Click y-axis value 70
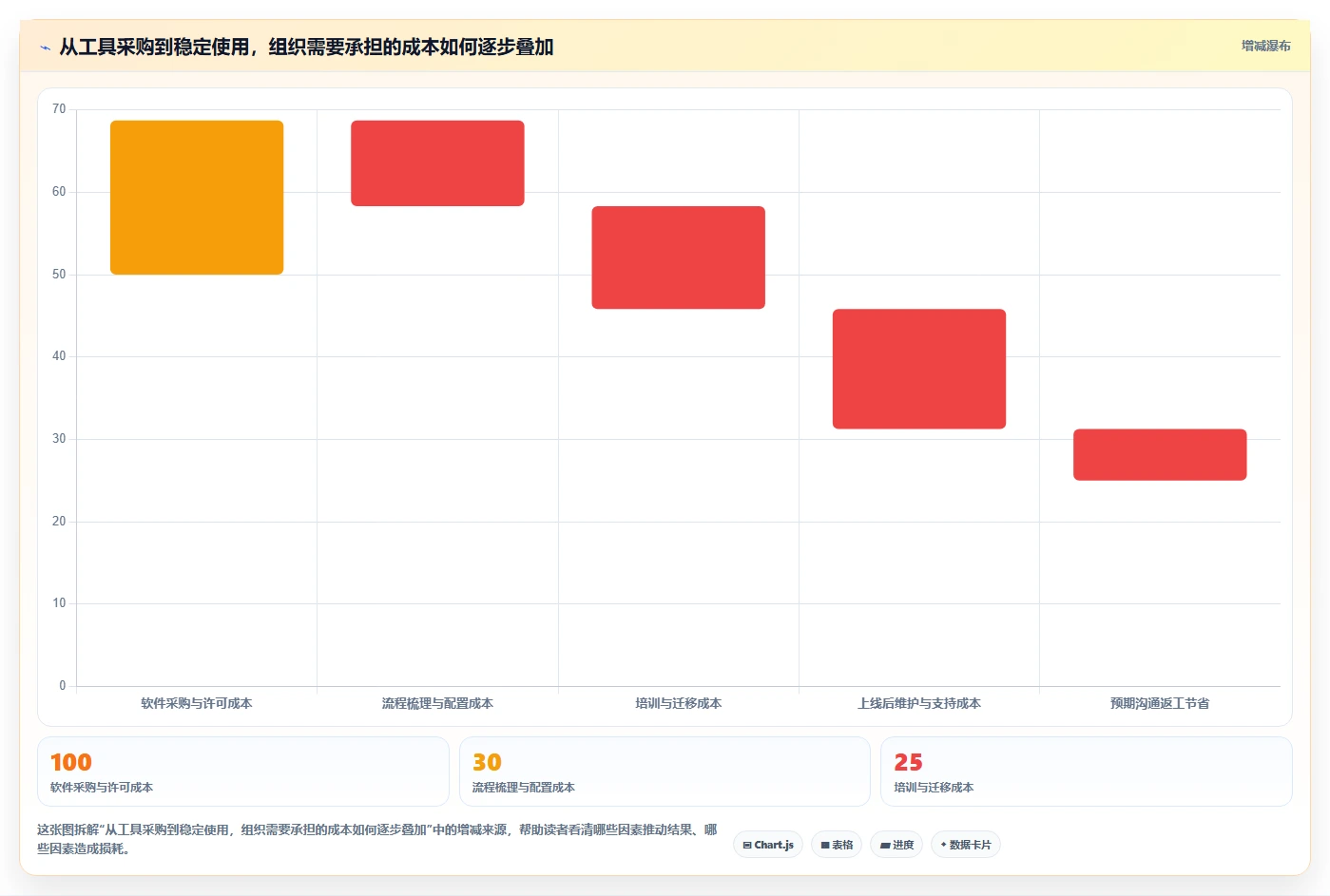 [59, 109]
